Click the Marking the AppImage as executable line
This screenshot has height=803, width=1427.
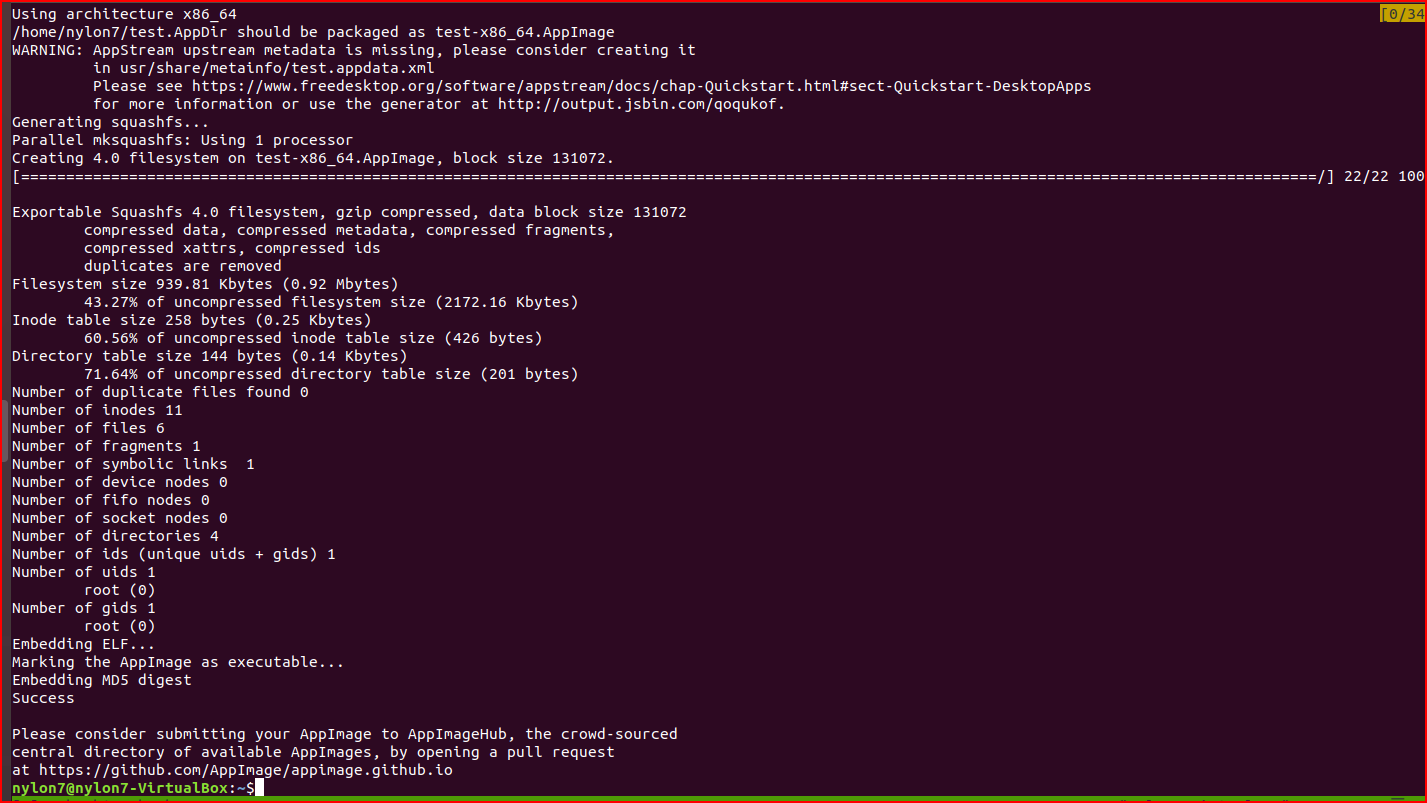coord(178,662)
